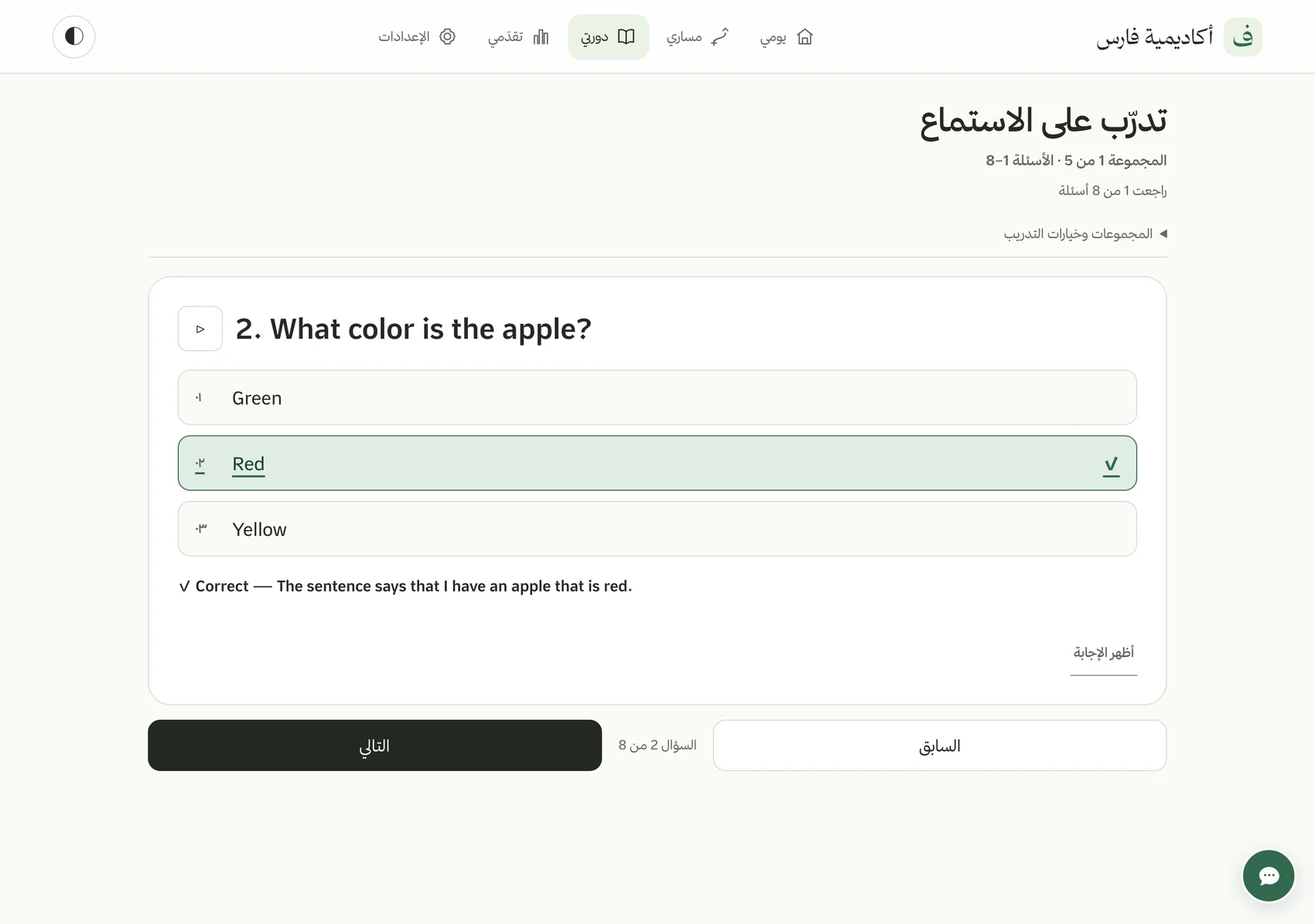The width and height of the screenshot is (1315, 924).
Task: Go back with the السابق button
Action: (939, 745)
